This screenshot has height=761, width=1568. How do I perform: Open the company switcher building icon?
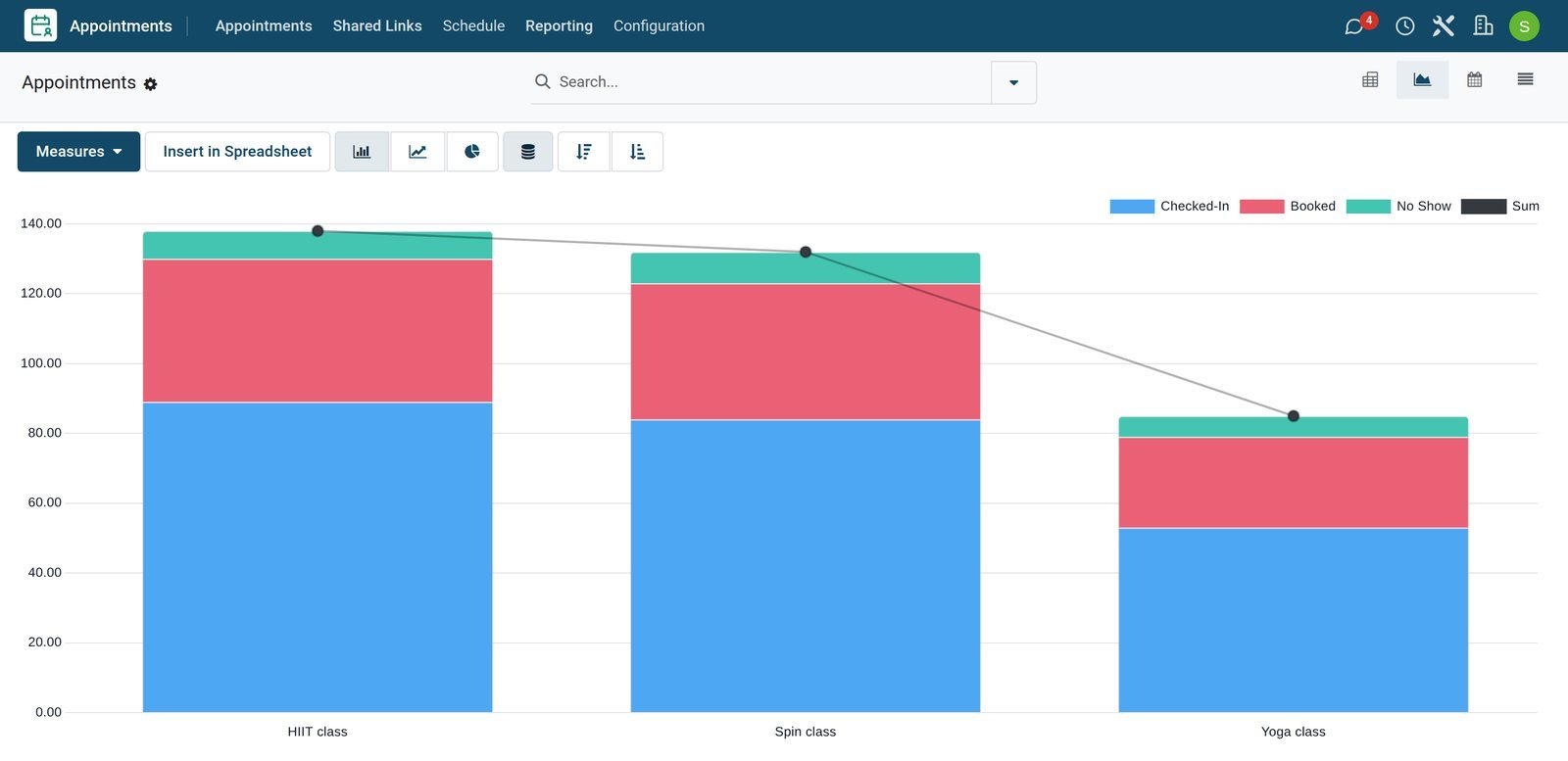(x=1483, y=25)
